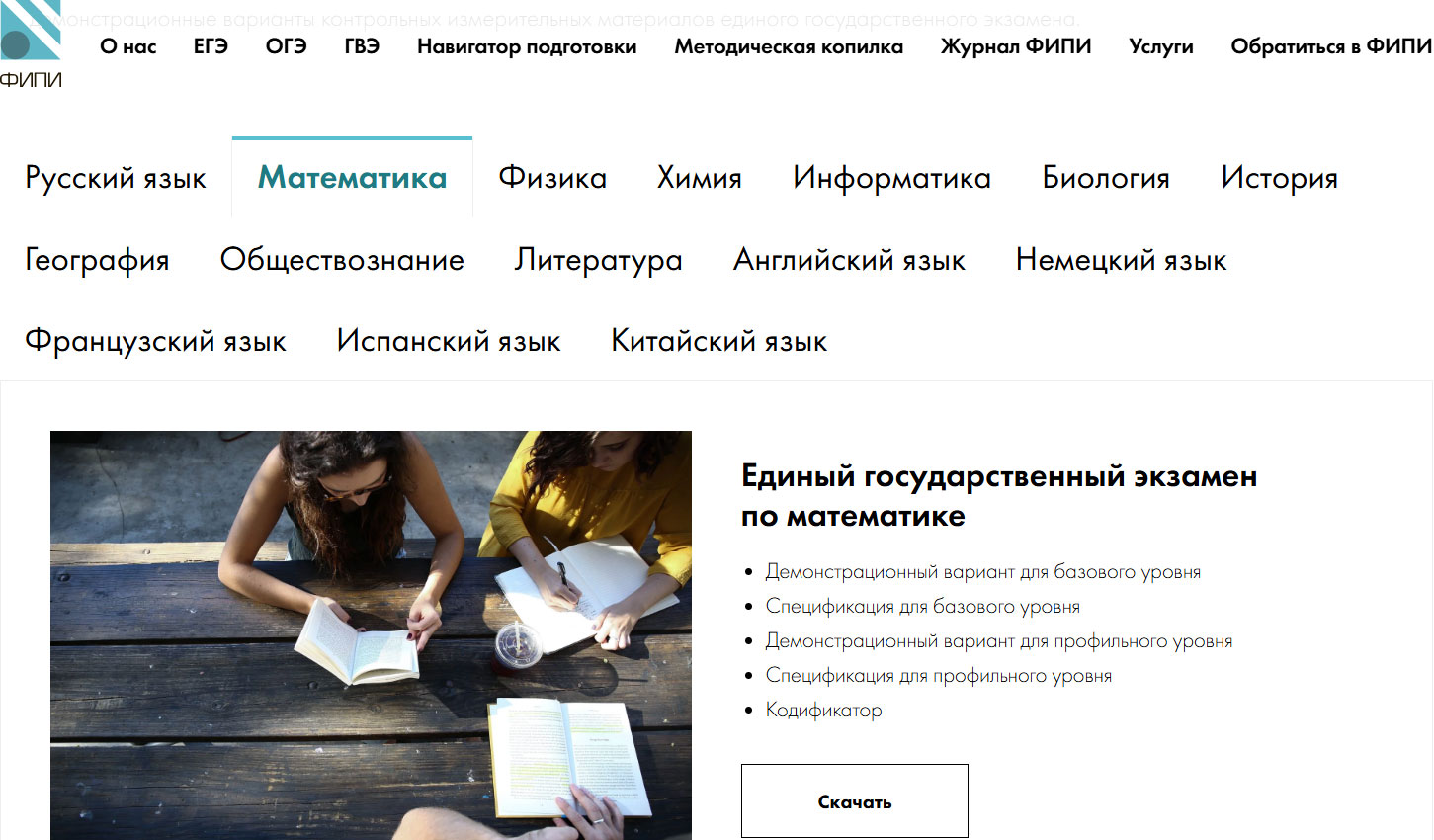Open the ГВЭ section
The height and width of the screenshot is (840, 1434).
tap(362, 46)
